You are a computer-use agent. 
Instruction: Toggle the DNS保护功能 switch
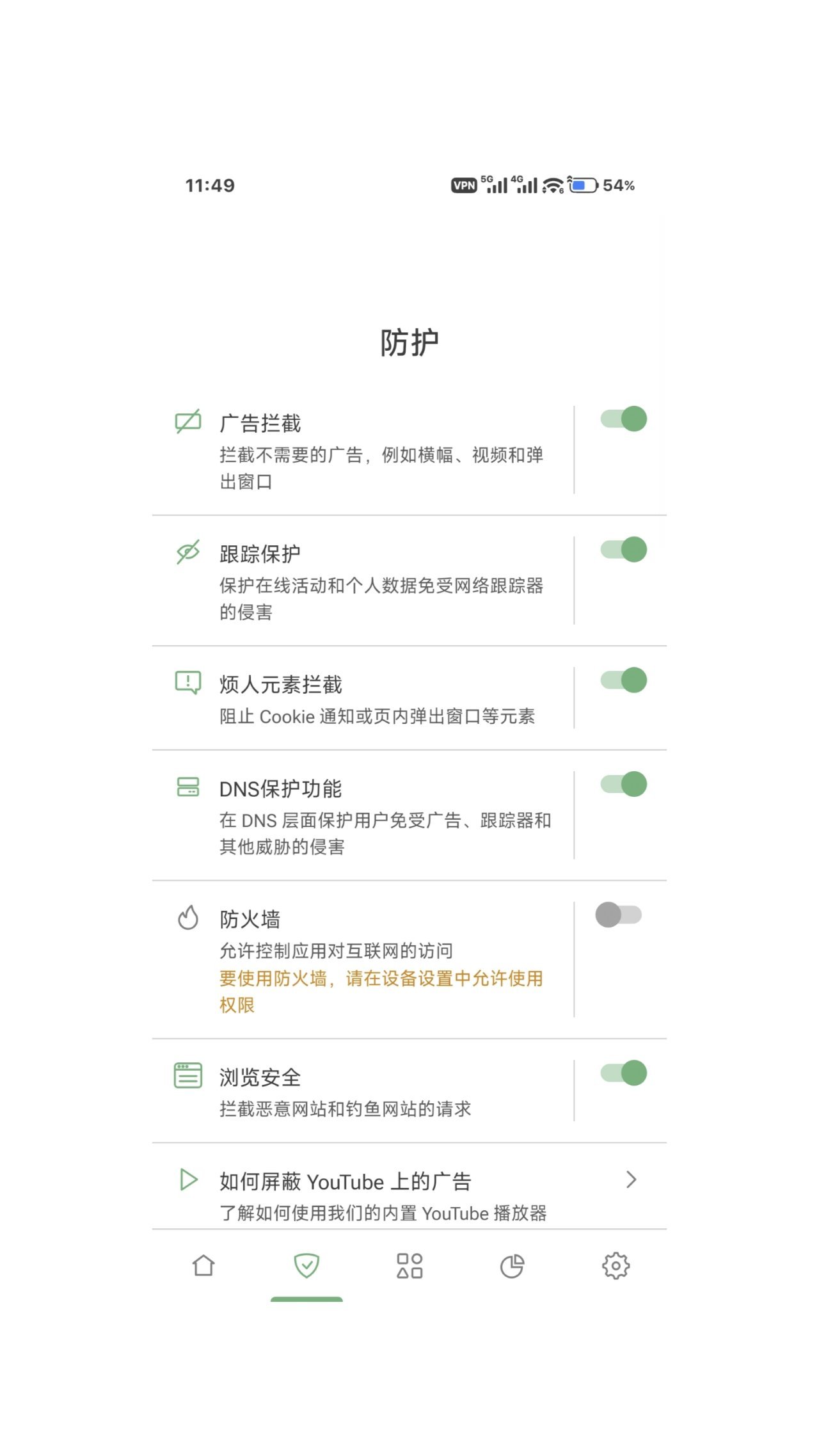click(x=624, y=785)
